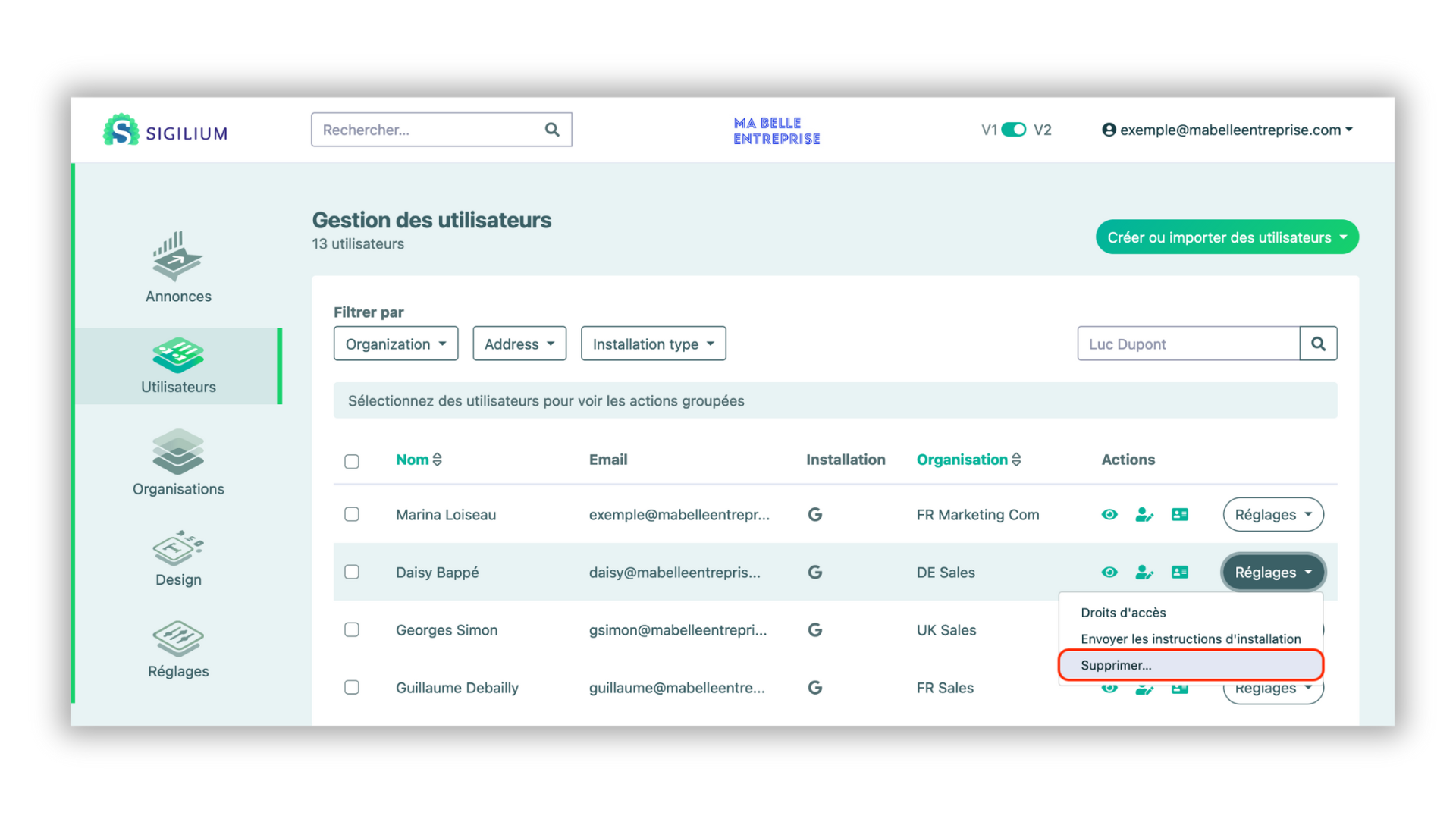Image resolution: width=1456 pixels, height=819 pixels.
Task: Open the ID card icon for Daisy Bappé
Action: pyautogui.click(x=1179, y=573)
